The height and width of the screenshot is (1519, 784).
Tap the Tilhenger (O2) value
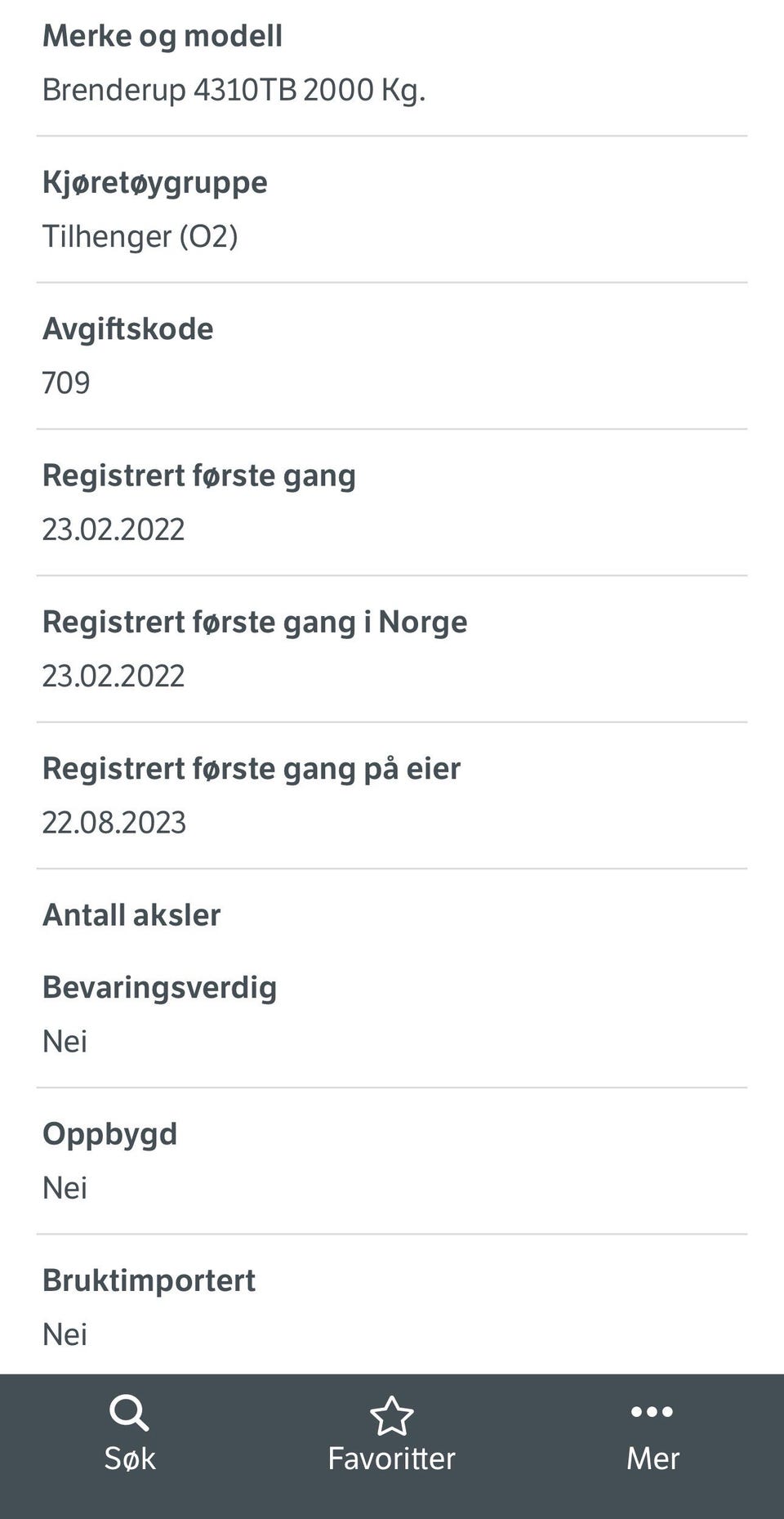[140, 236]
